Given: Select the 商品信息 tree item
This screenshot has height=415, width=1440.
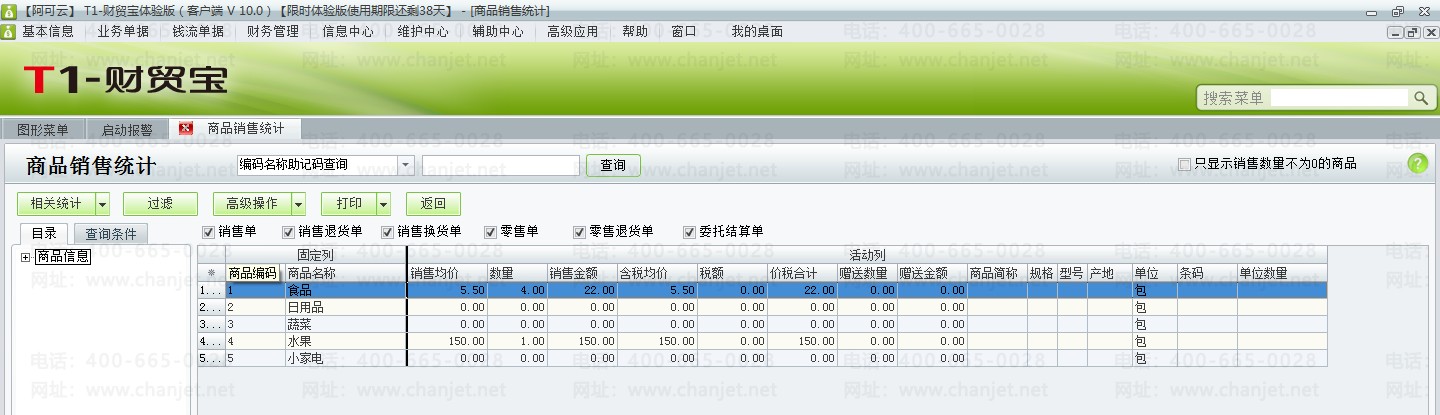Looking at the screenshot, I should (63, 257).
